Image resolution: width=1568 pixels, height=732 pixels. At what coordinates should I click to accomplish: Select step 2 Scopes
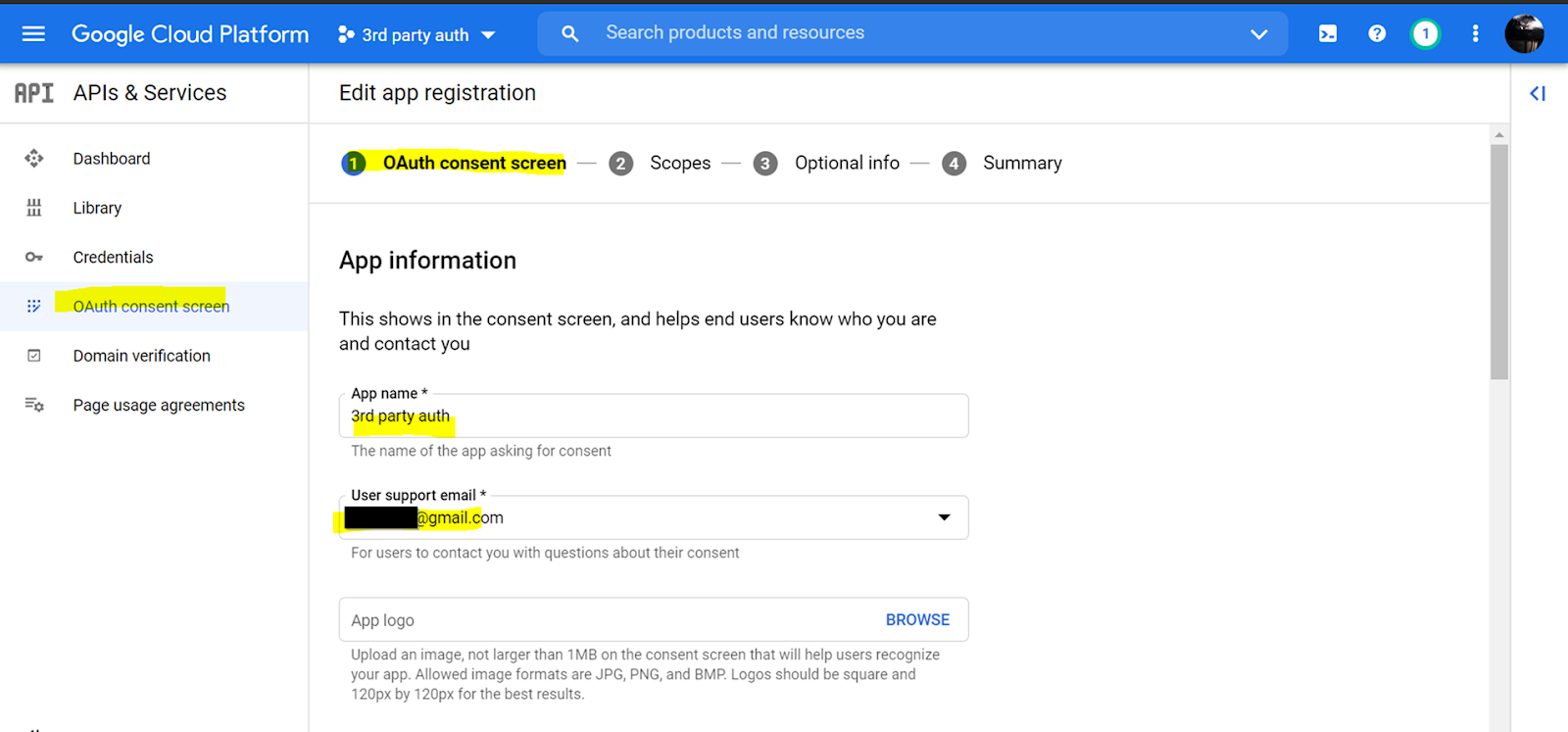(x=660, y=163)
